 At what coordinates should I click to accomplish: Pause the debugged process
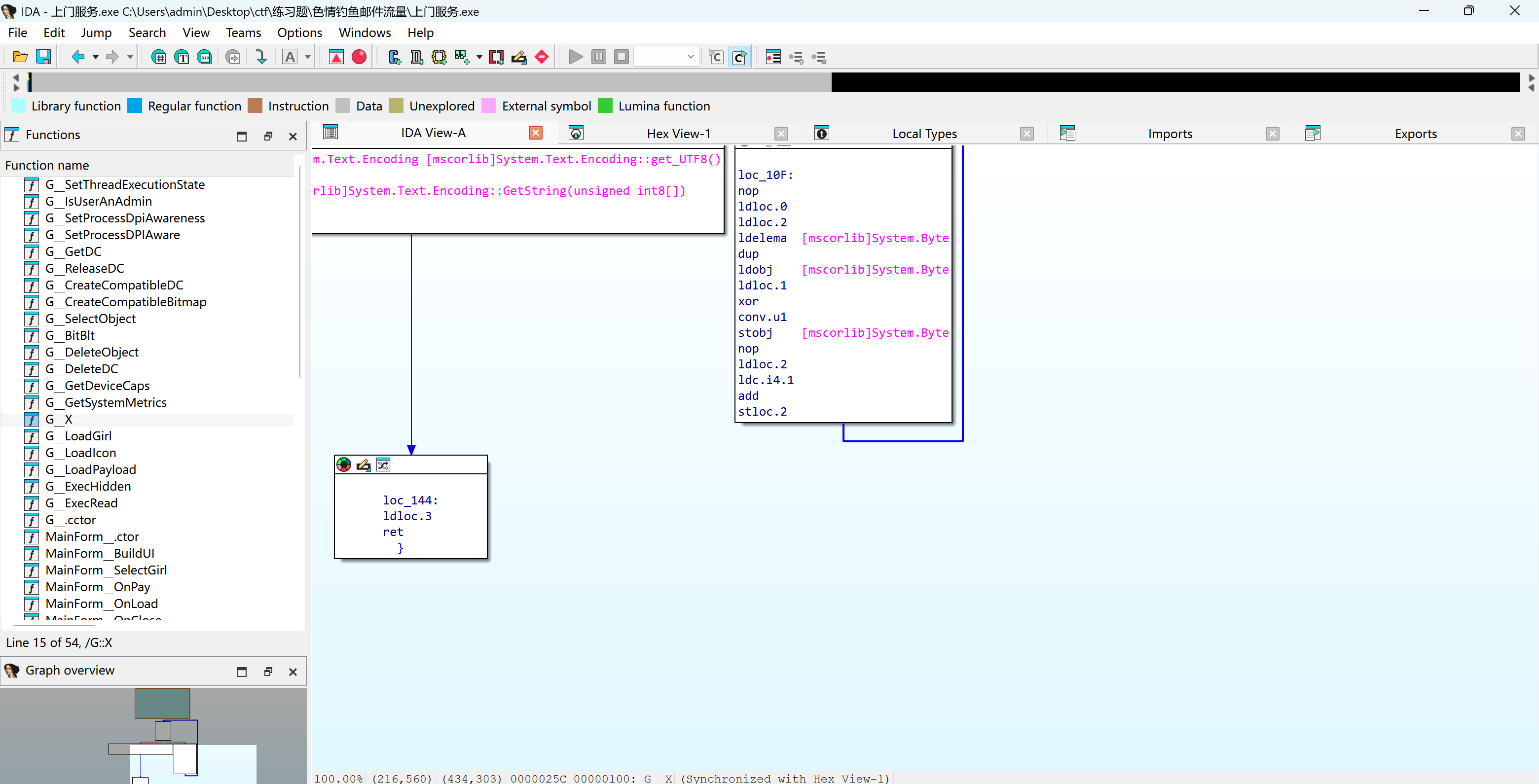(x=599, y=57)
